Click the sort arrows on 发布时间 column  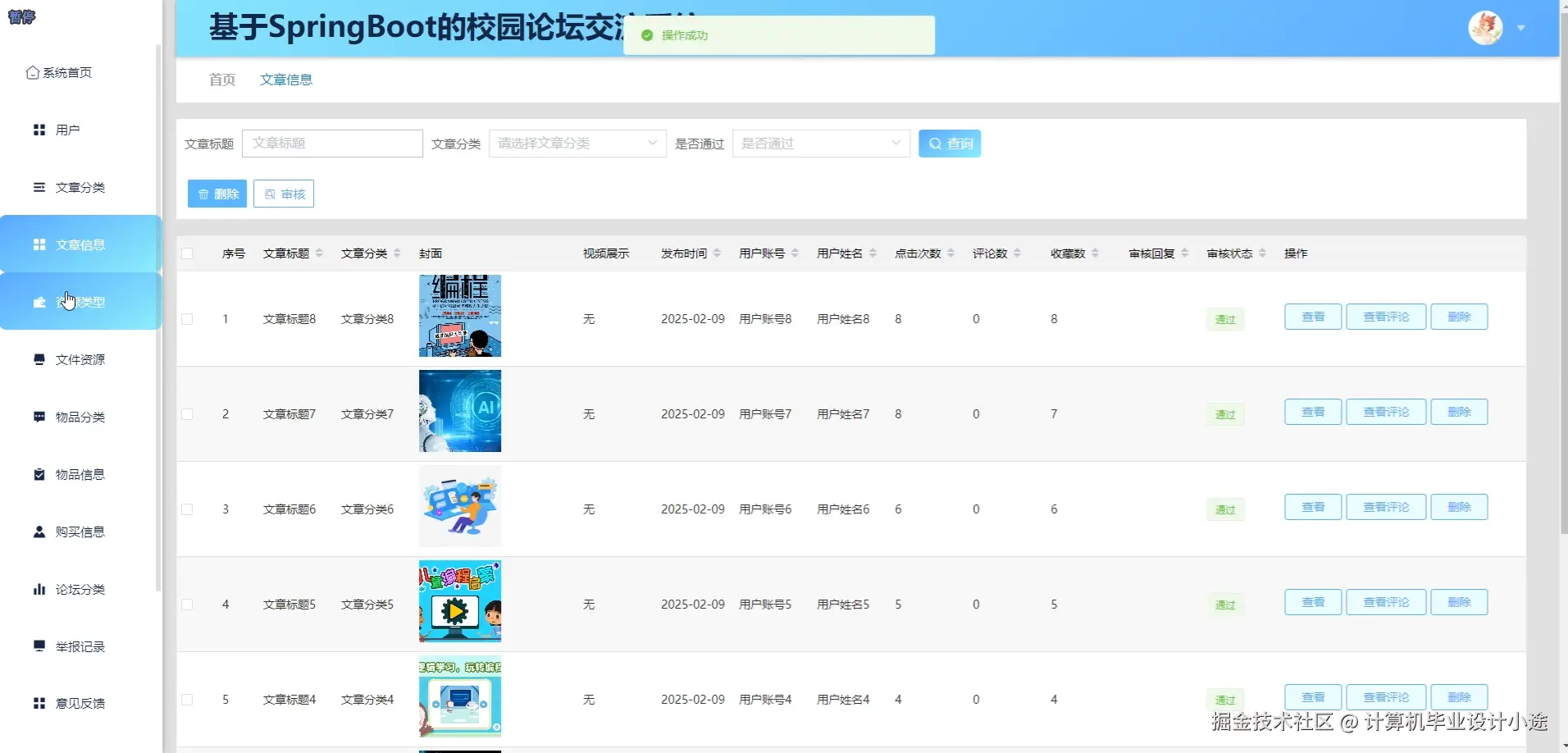tap(718, 253)
